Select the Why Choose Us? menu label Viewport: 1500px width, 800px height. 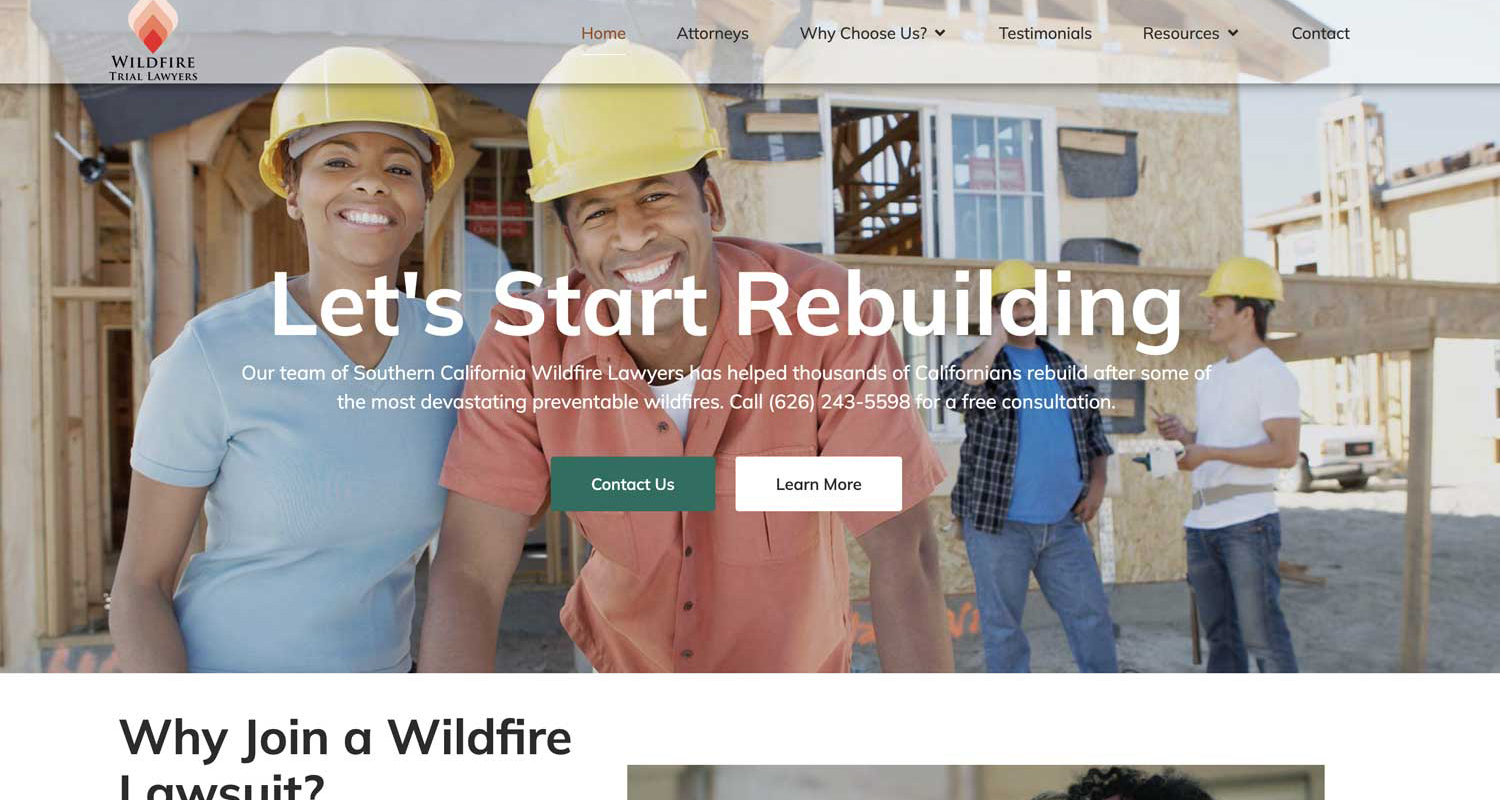tap(863, 34)
